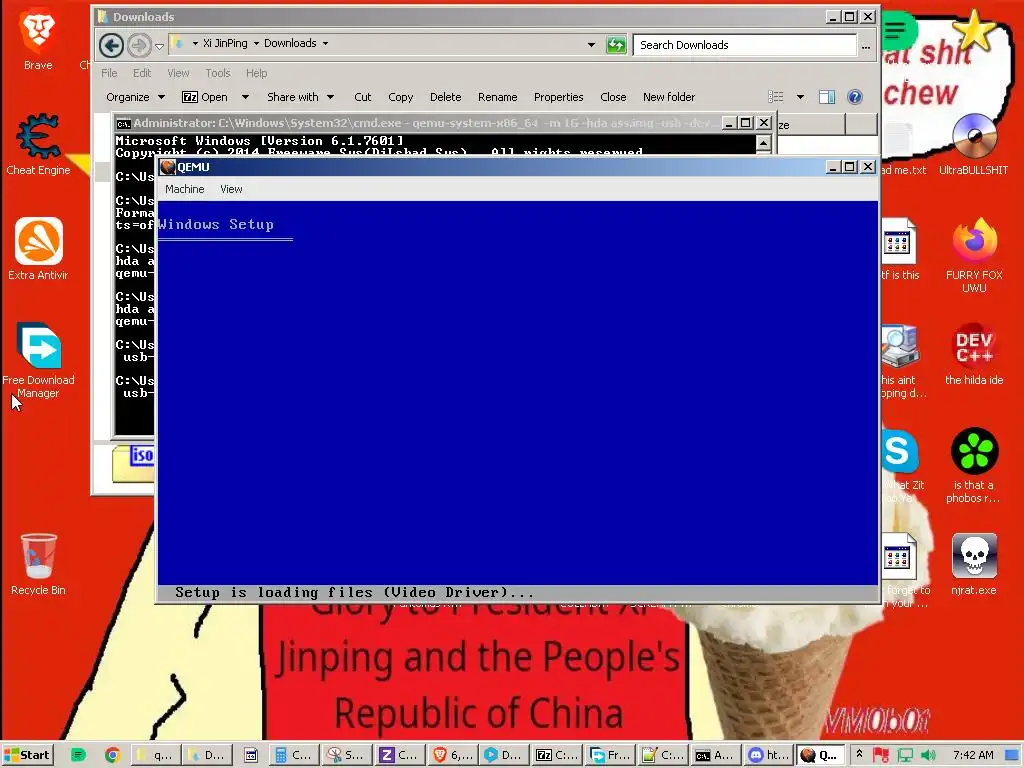Open UltraBULLSHIT disc icon on desktop

tap(974, 144)
